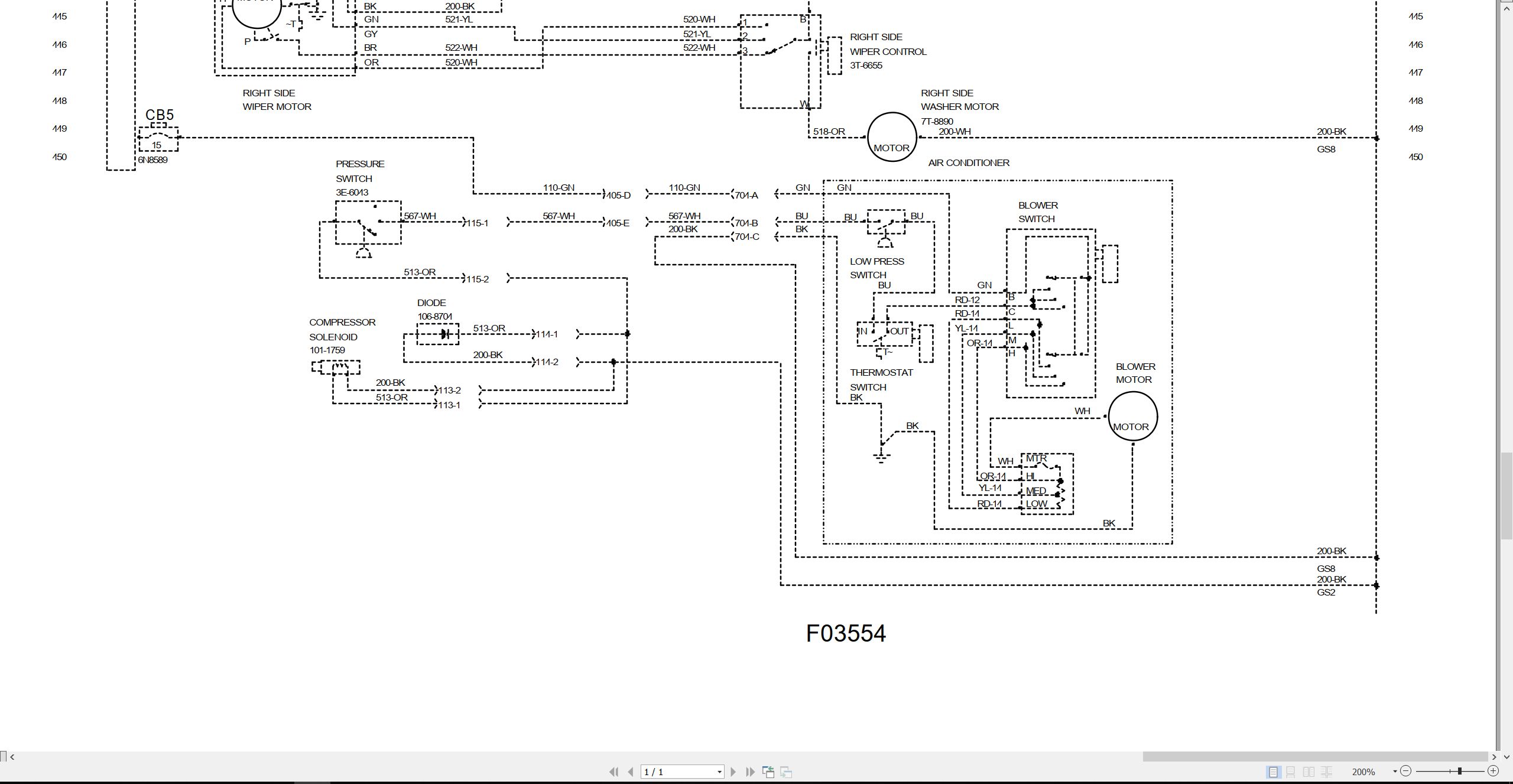Click the 113-2 connector label
1513x784 pixels.
coord(449,391)
